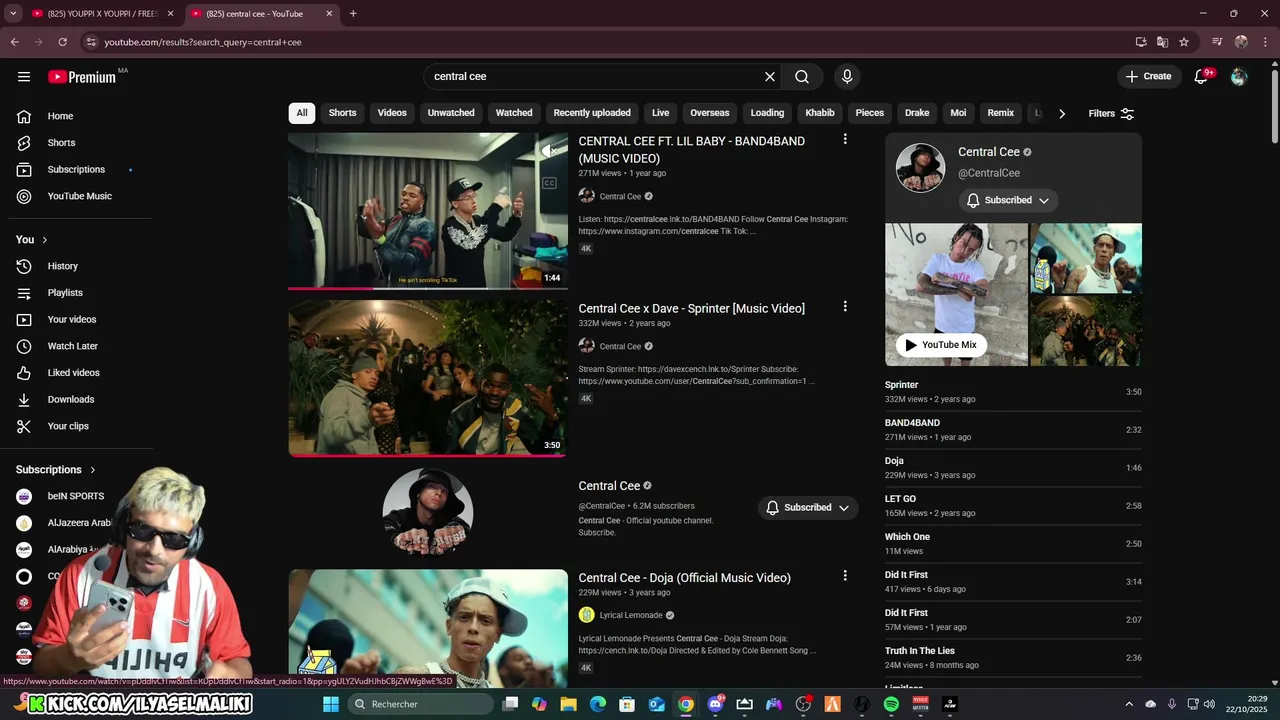Open CENTRAL CEE FT. LIL BABY title
The height and width of the screenshot is (720, 1280).
tap(692, 150)
